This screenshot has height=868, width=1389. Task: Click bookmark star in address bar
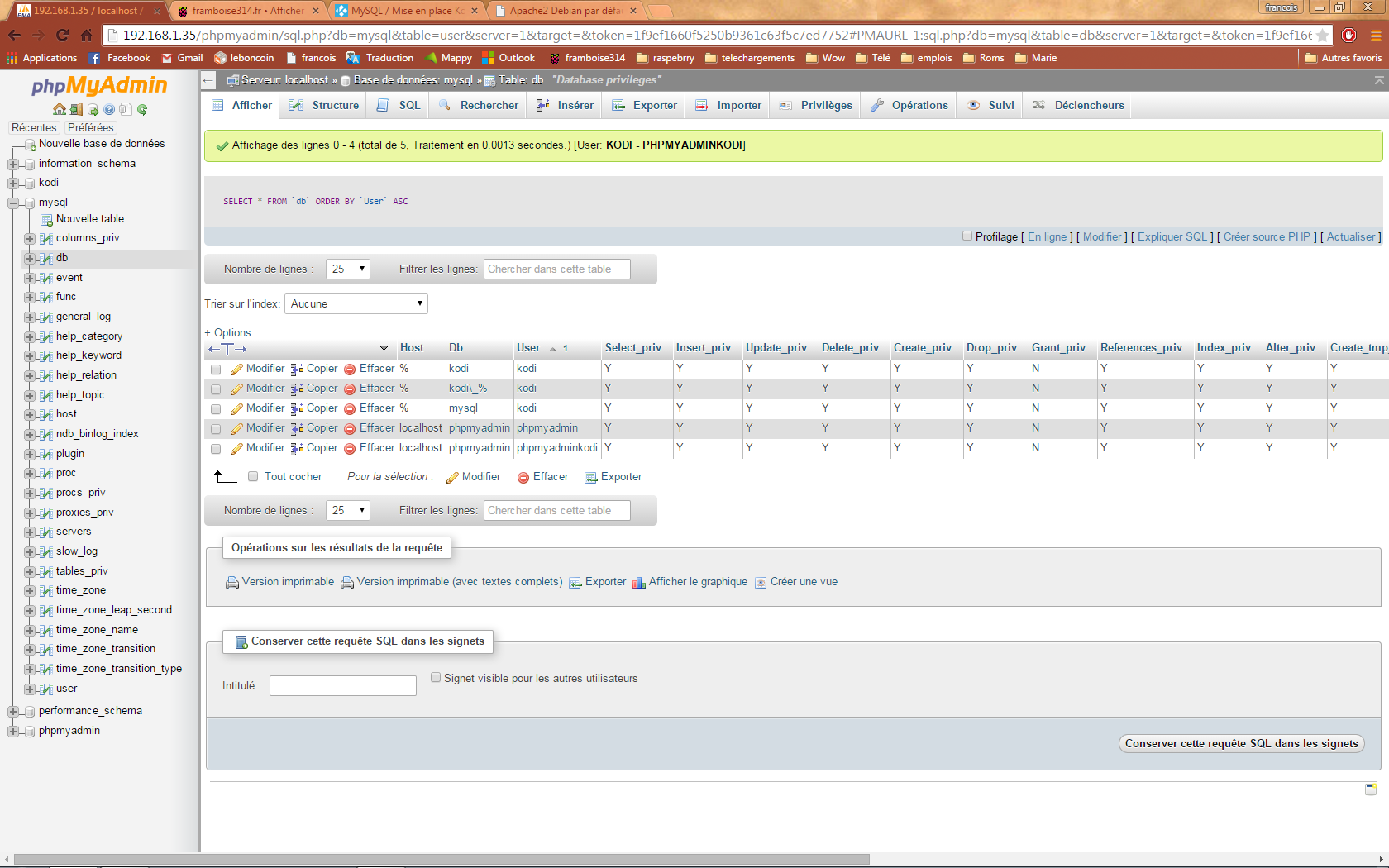click(x=1322, y=35)
